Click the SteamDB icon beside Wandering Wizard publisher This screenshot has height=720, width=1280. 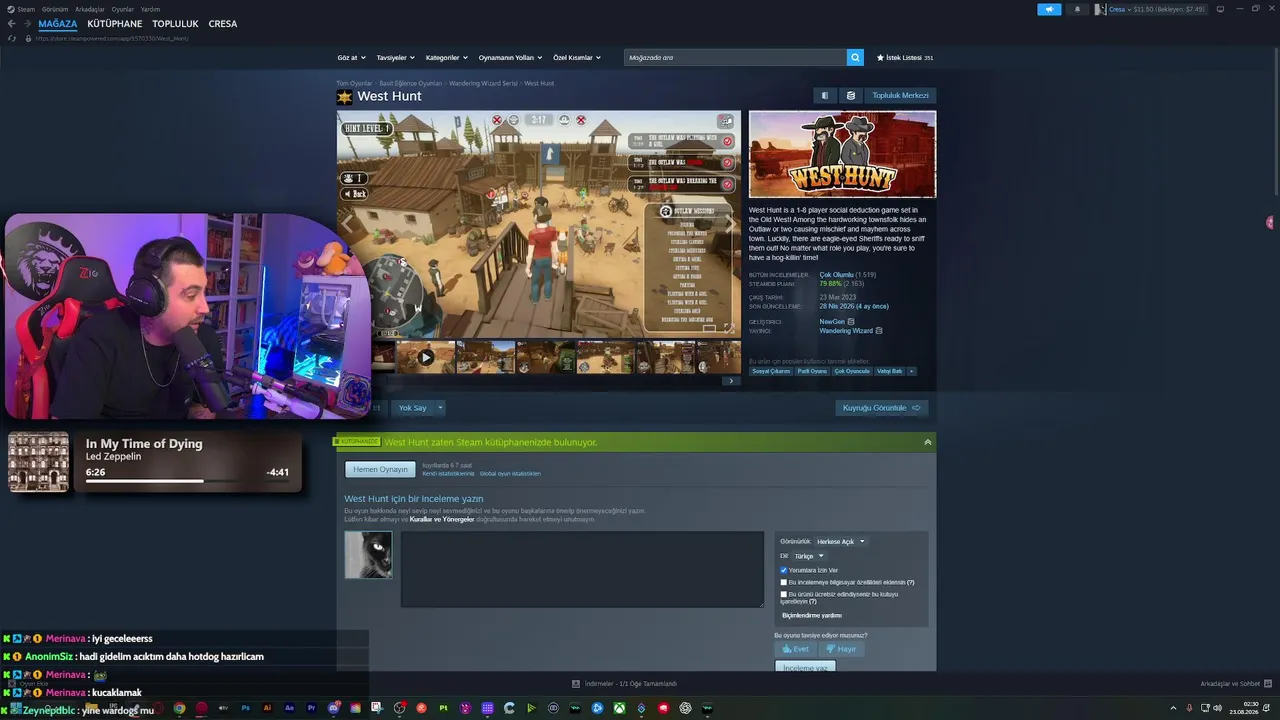879,330
